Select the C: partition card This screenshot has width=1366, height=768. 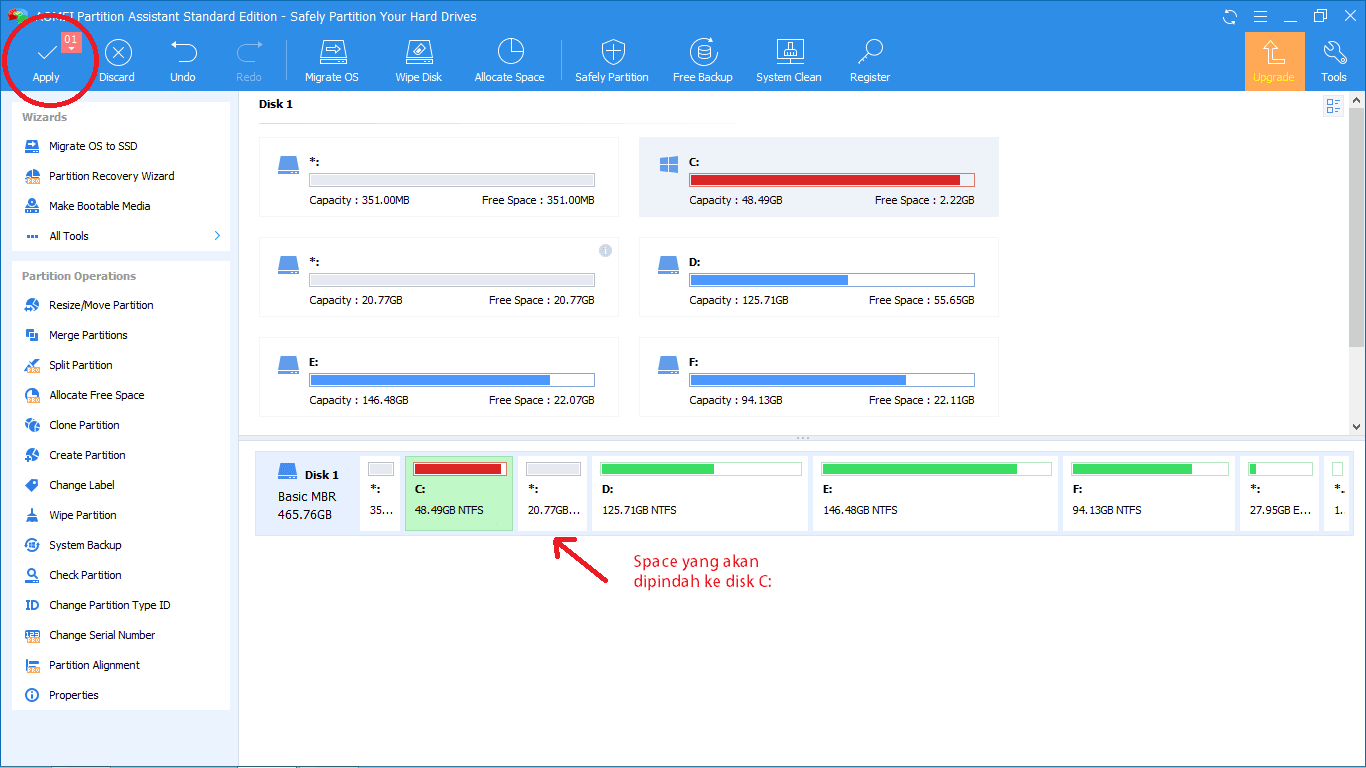point(819,177)
